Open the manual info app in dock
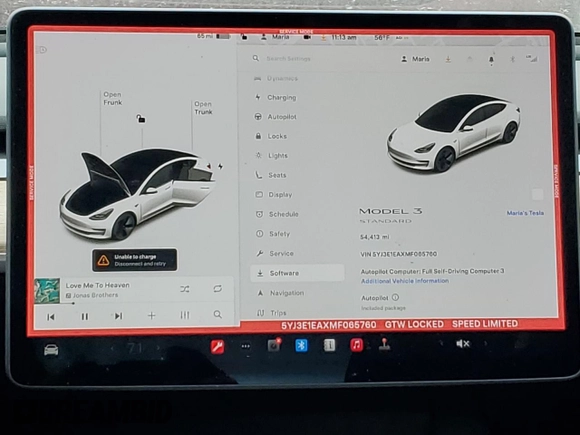This screenshot has height=435, width=580. [329, 345]
